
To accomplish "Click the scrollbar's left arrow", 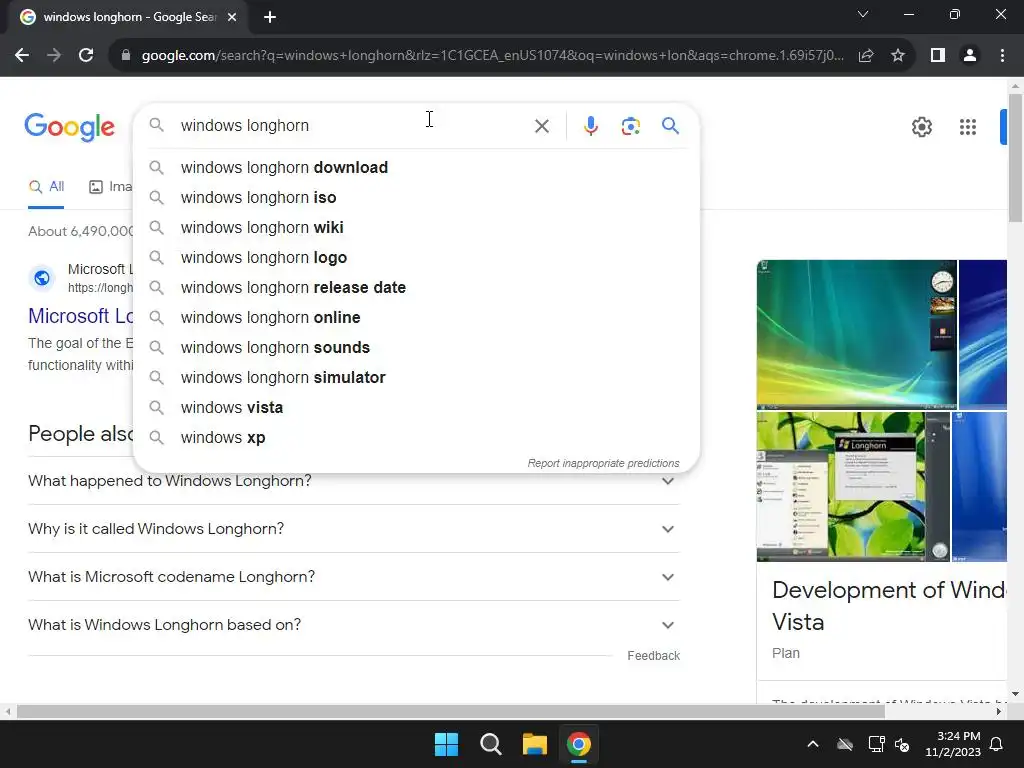I will click(x=7, y=711).
